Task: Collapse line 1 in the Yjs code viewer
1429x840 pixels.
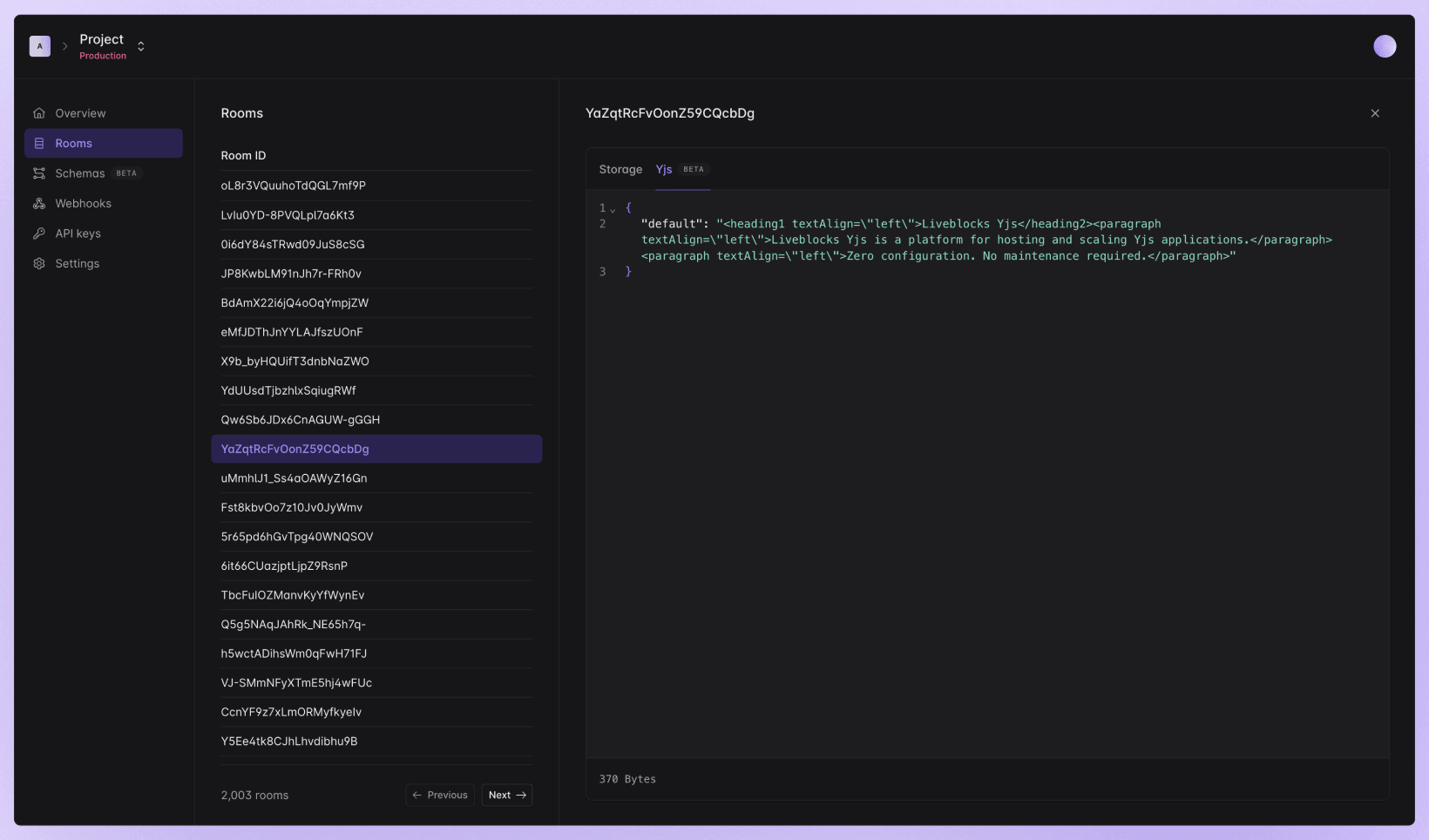Action: click(x=613, y=208)
